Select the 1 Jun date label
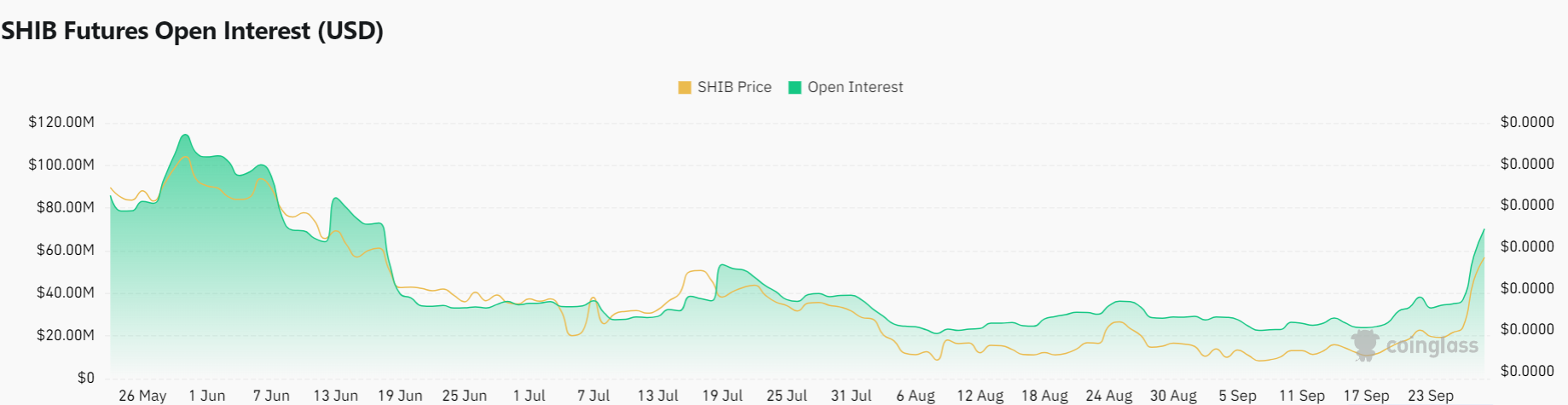Screen dimensions: 1568x405 point(207,396)
